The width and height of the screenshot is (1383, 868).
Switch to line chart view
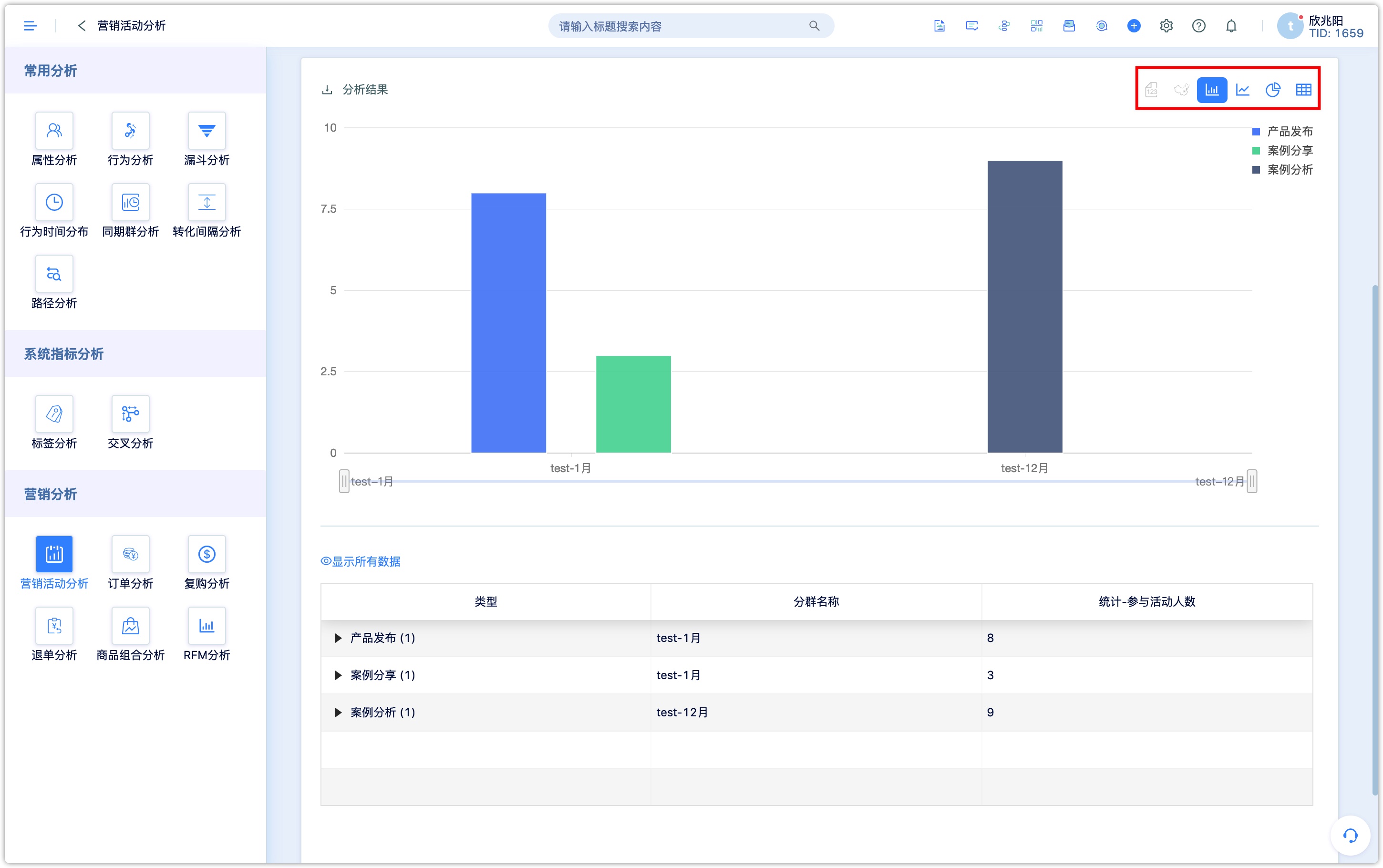[x=1242, y=90]
